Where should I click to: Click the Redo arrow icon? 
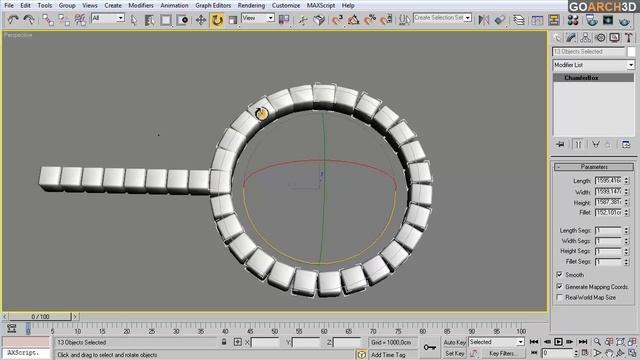29,20
